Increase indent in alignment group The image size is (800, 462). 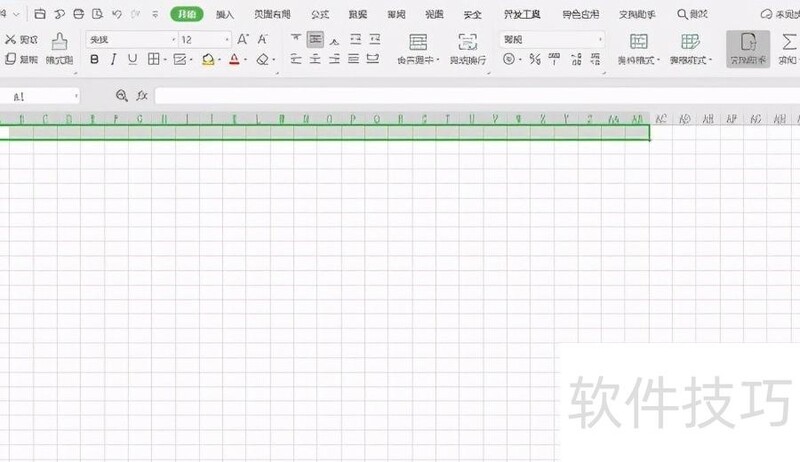pyautogui.click(x=375, y=39)
